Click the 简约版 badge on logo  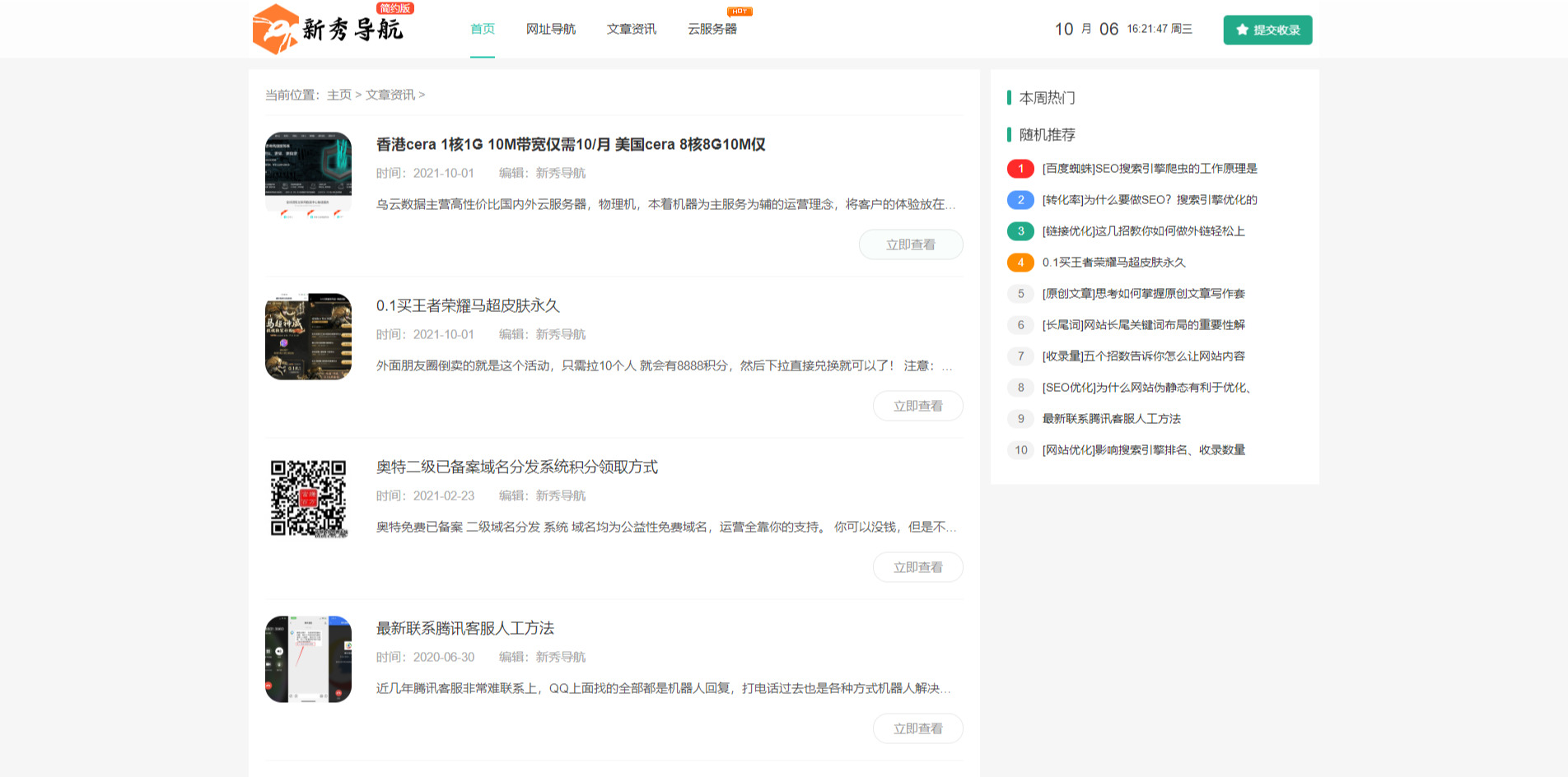(x=395, y=8)
